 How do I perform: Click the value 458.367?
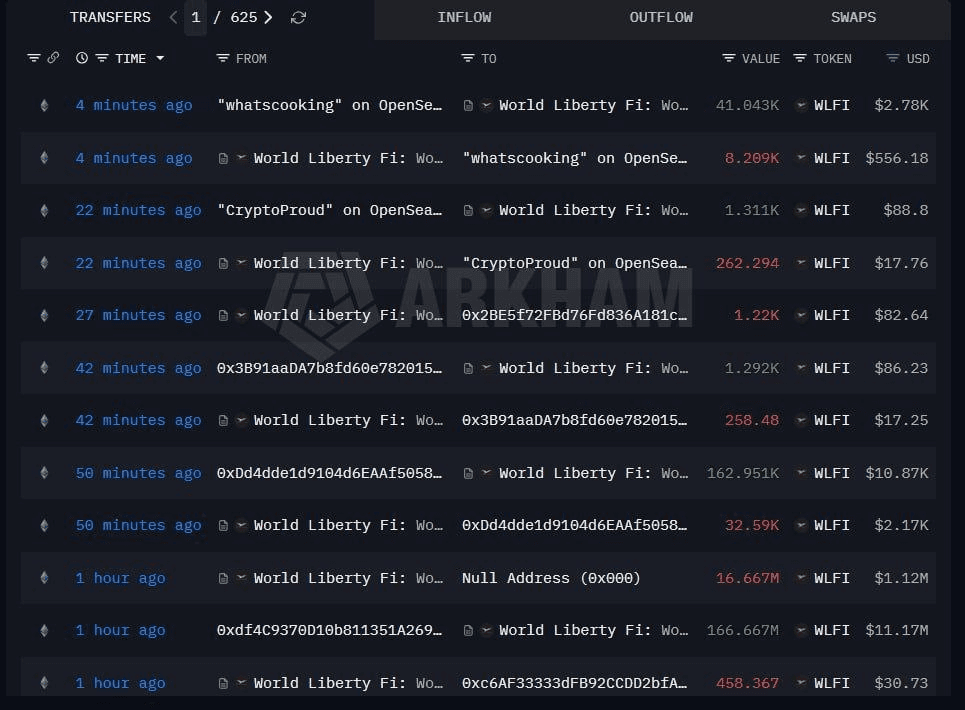[x=748, y=683]
